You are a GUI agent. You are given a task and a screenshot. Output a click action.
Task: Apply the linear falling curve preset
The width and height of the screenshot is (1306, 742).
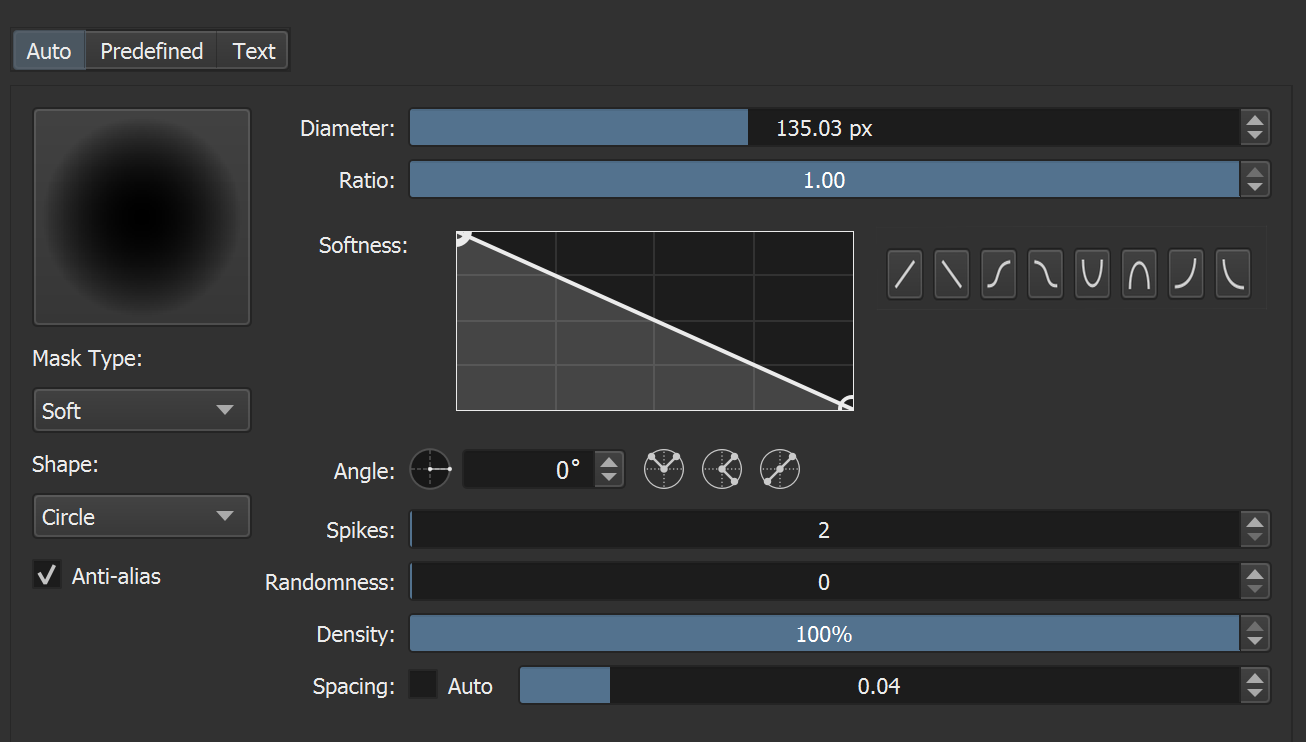click(x=952, y=275)
